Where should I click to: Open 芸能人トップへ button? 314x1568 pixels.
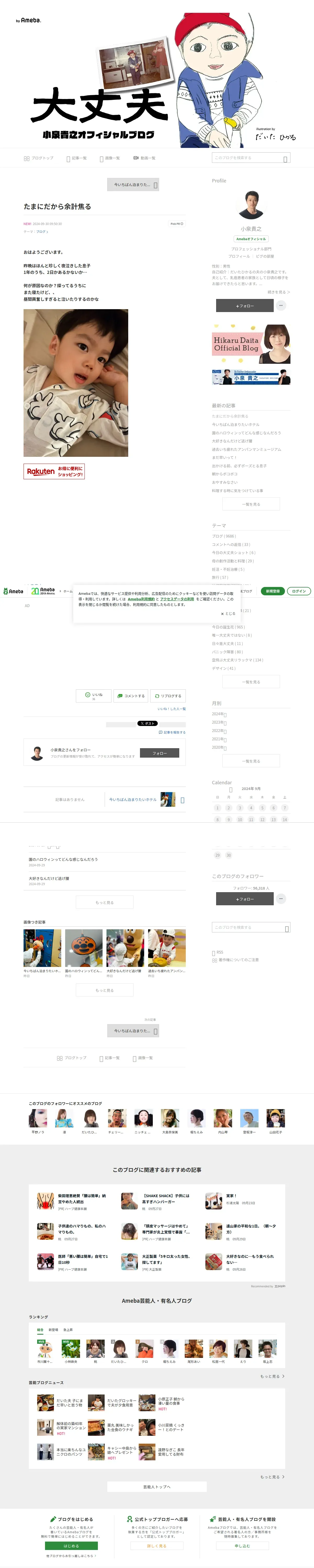[x=157, y=1486]
